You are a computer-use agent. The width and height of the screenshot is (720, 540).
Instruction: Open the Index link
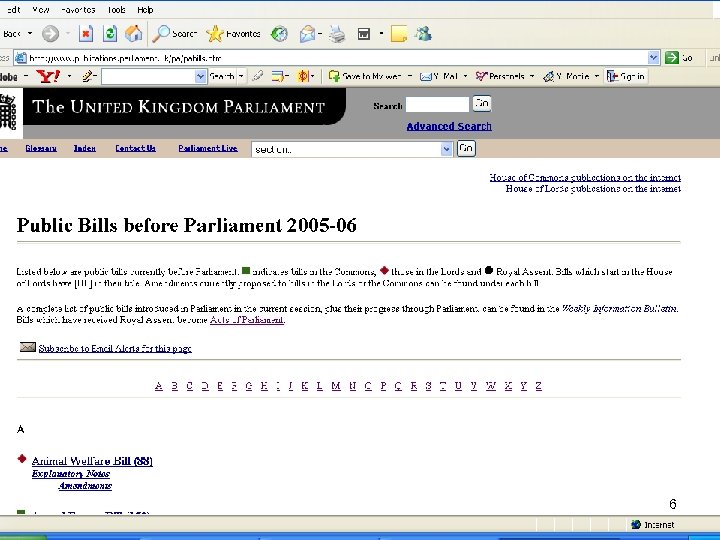pyautogui.click(x=84, y=148)
